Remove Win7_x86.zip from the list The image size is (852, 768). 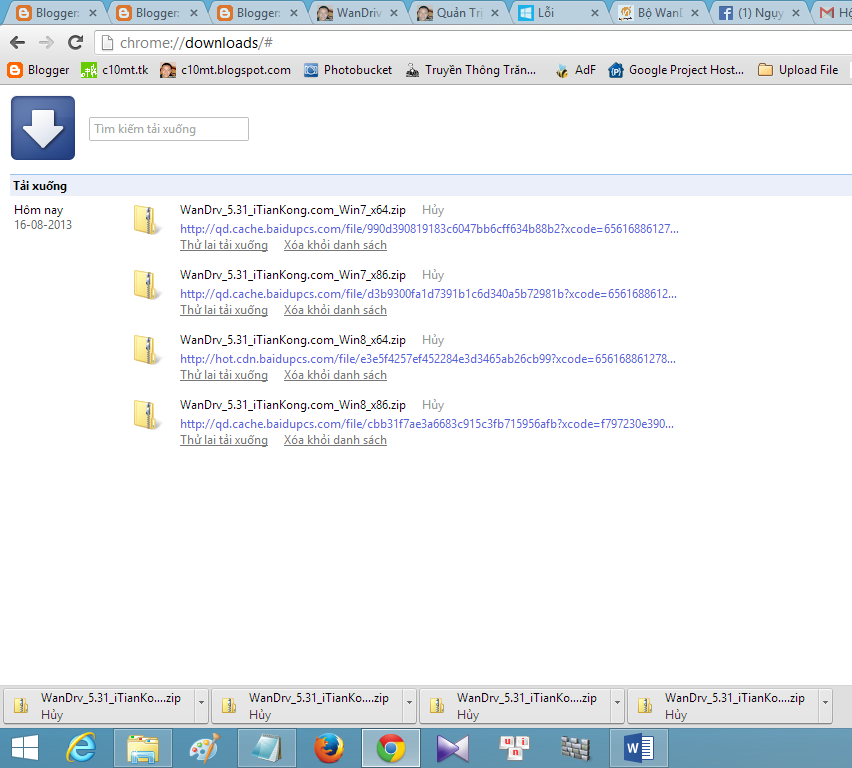(335, 310)
